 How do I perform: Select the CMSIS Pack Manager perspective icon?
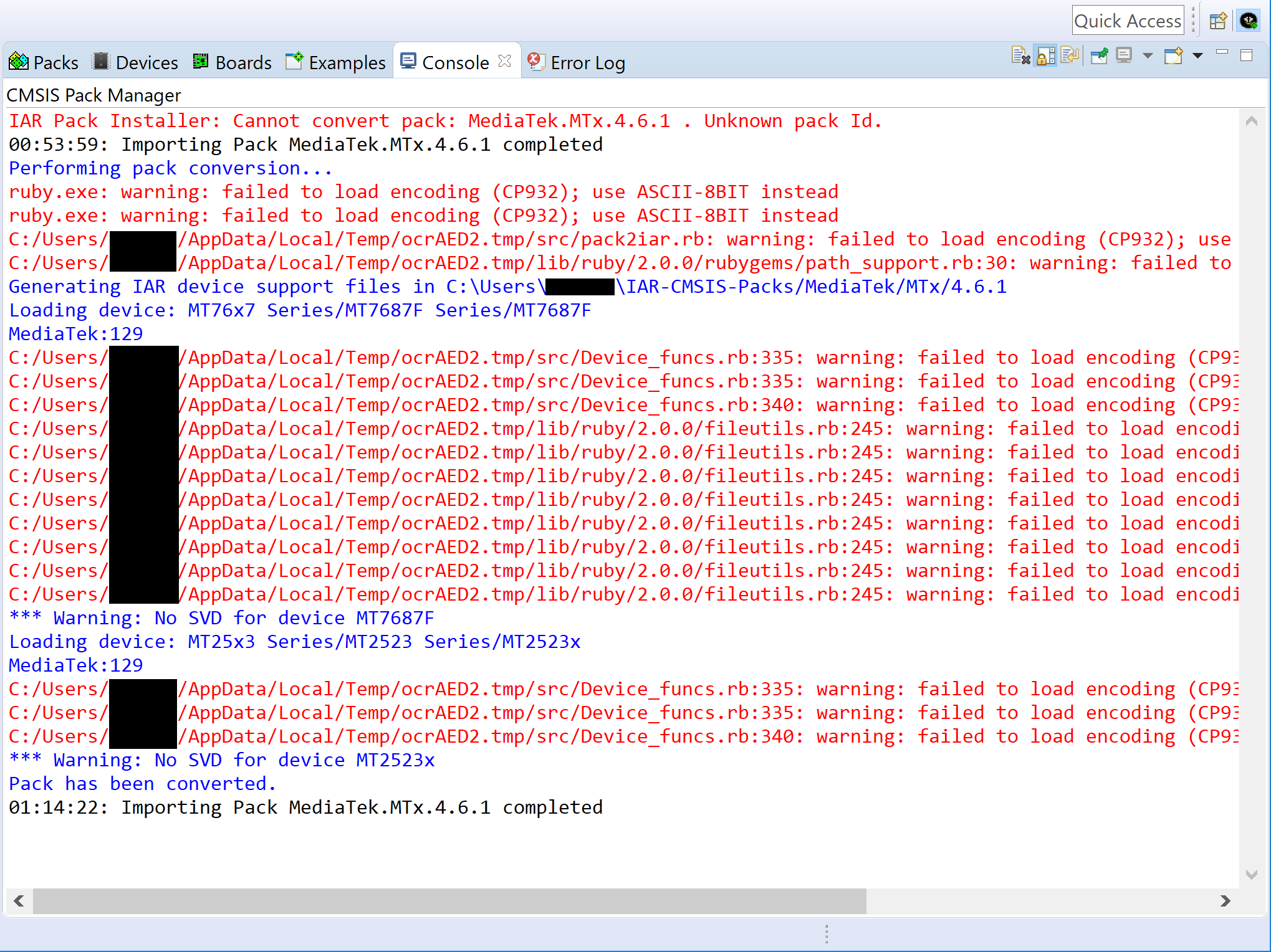[1248, 21]
